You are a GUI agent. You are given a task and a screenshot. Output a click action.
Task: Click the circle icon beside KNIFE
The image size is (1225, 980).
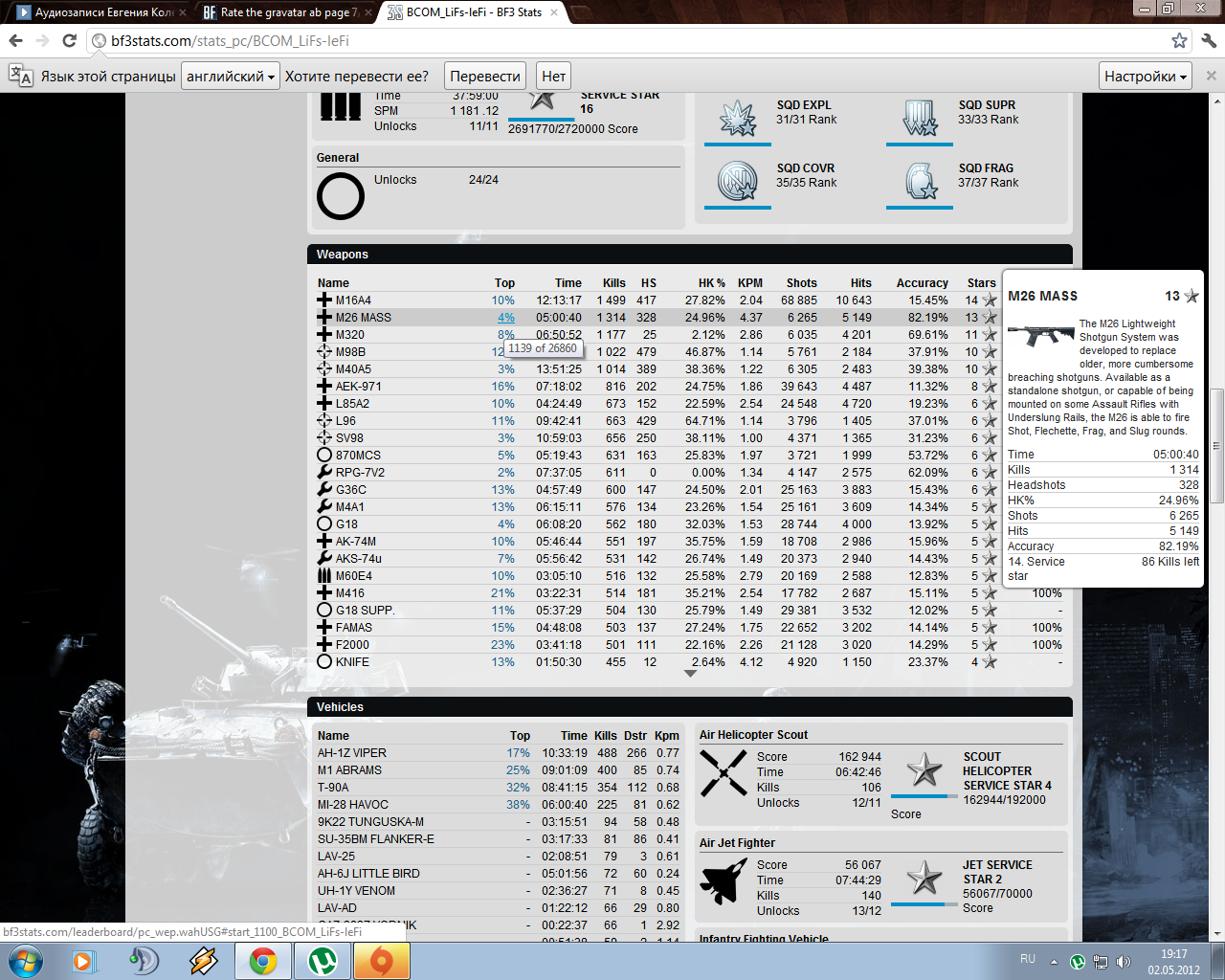point(324,662)
